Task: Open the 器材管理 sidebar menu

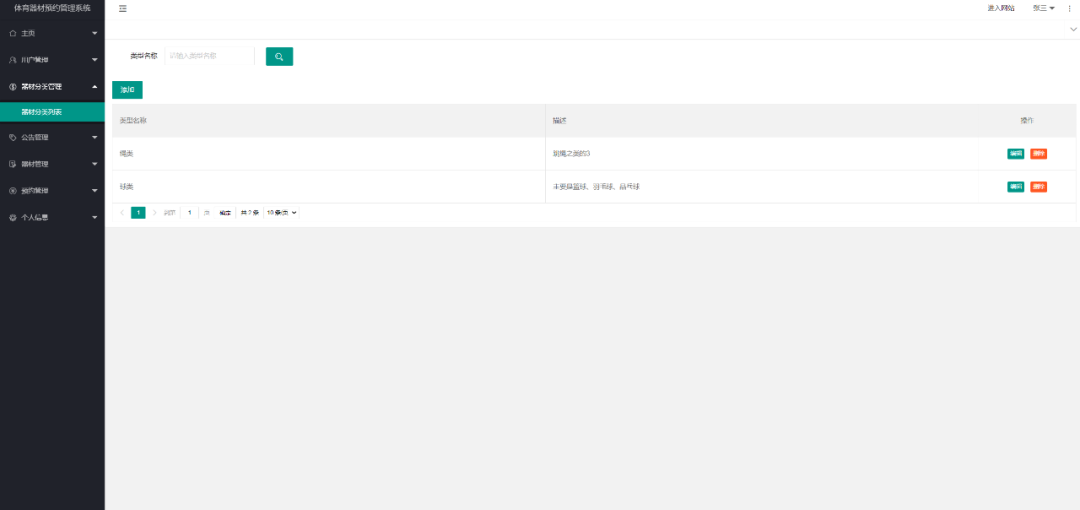Action: click(x=52, y=164)
